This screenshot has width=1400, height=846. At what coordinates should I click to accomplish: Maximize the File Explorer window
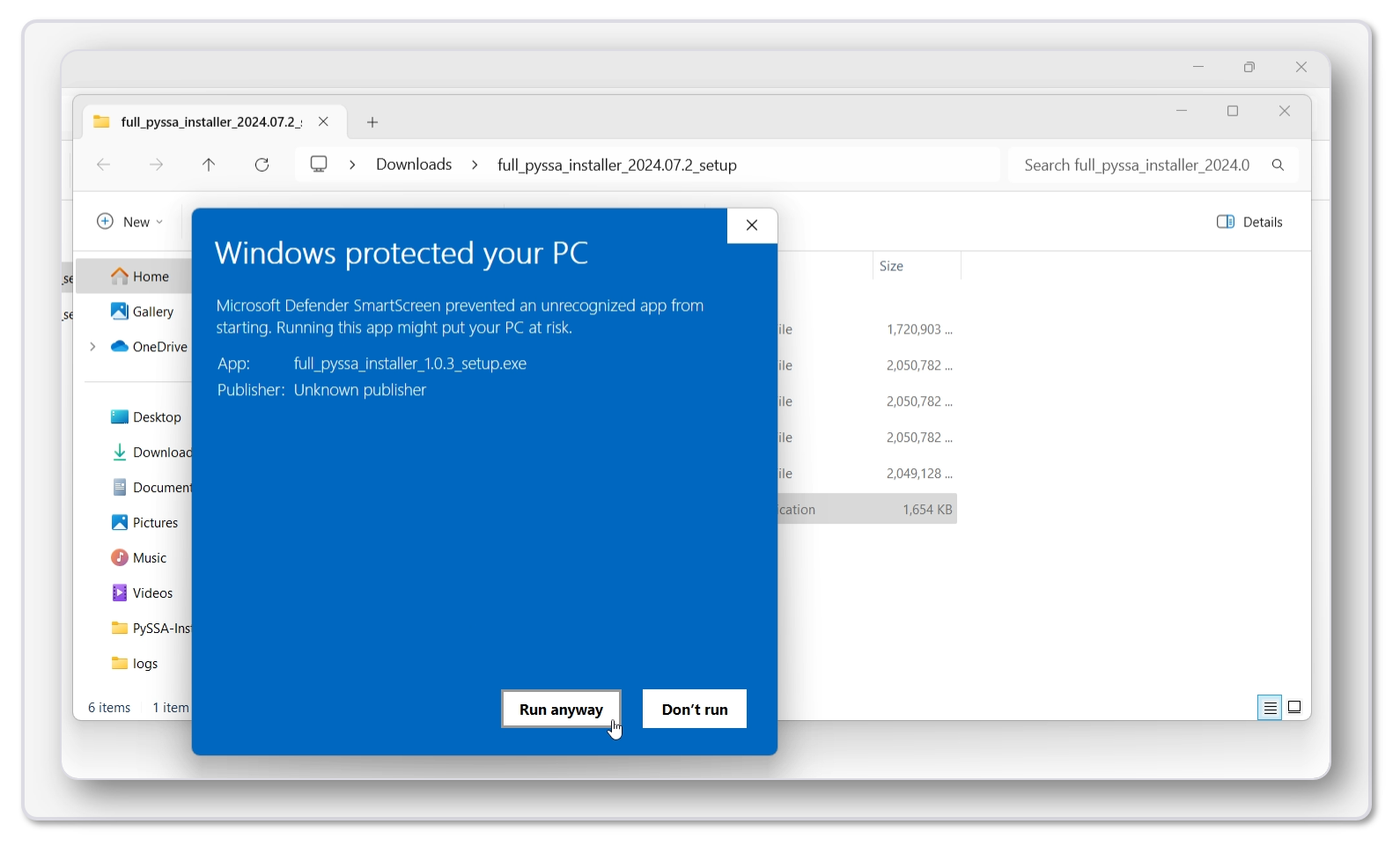point(1233,111)
